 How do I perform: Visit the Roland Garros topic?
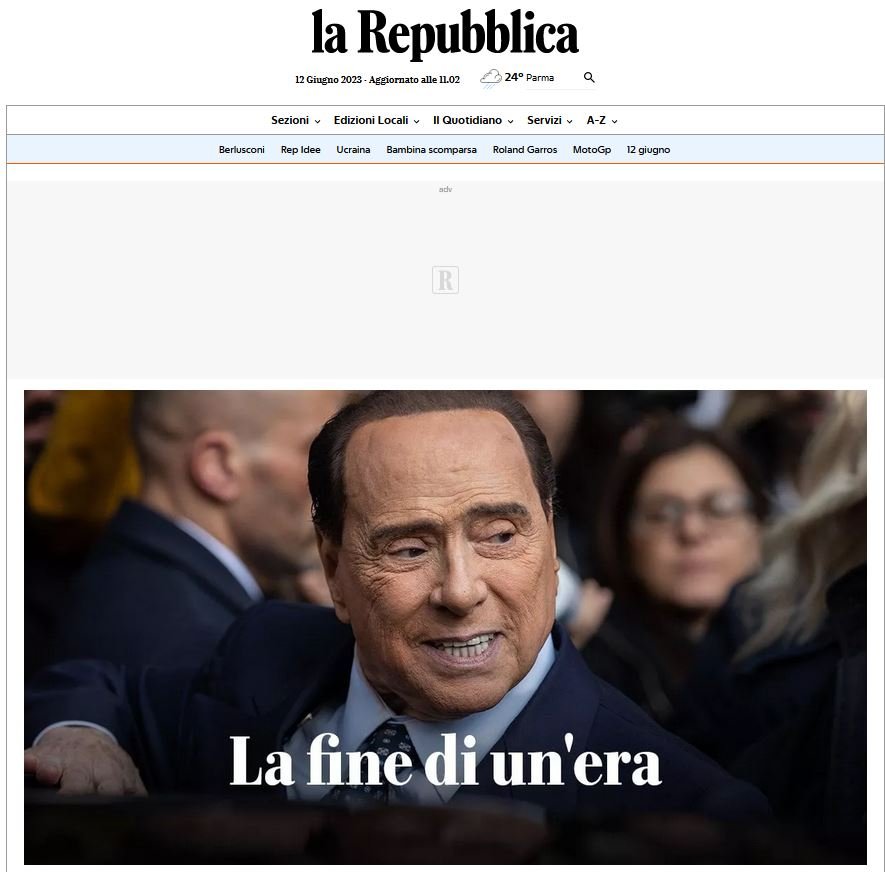tap(525, 150)
